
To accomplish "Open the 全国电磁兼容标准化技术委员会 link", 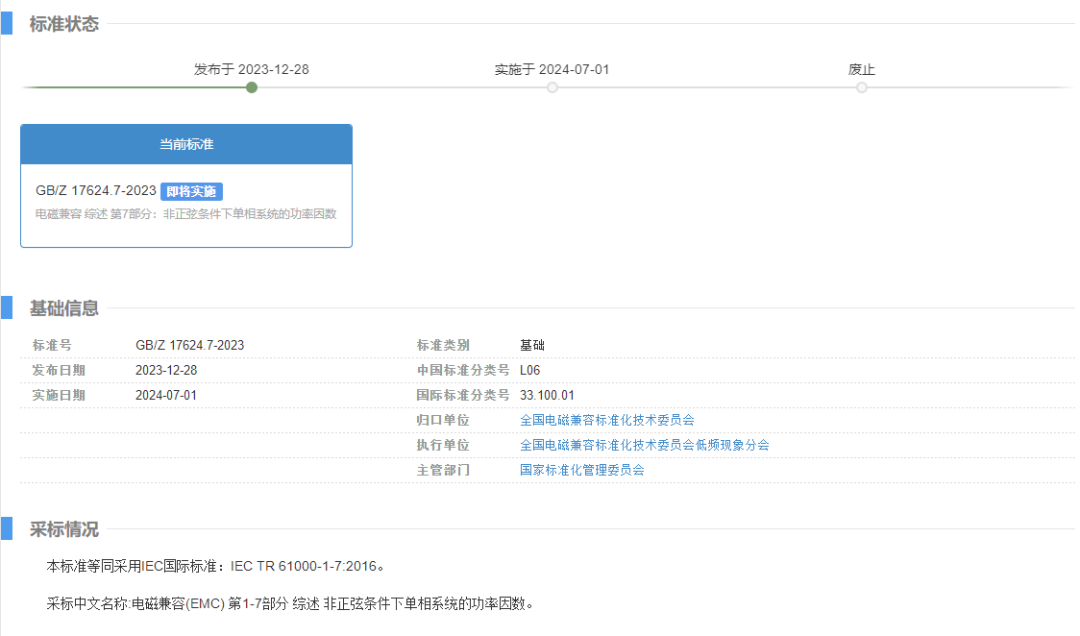I will (607, 419).
